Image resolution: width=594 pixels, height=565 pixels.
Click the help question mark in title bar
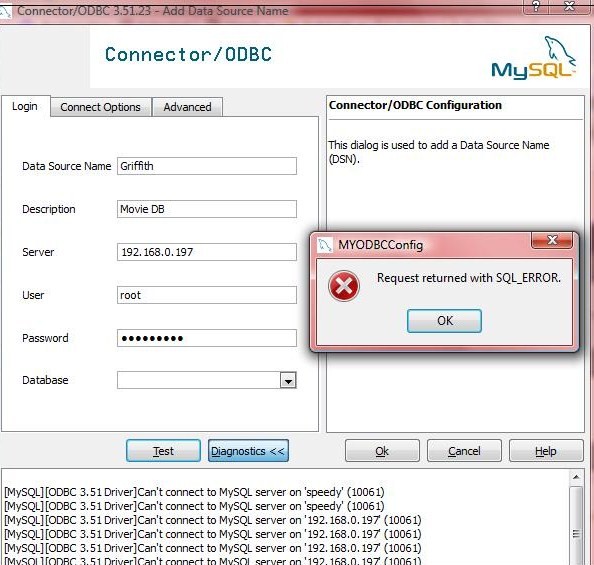(536, 6)
